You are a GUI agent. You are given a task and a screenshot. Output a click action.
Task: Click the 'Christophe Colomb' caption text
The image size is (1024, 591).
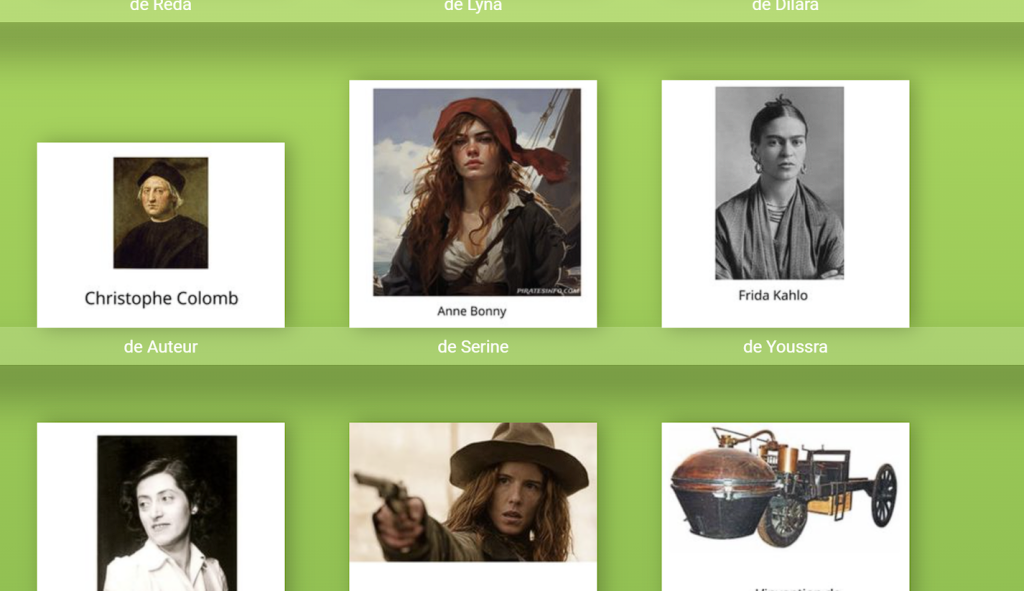point(161,298)
